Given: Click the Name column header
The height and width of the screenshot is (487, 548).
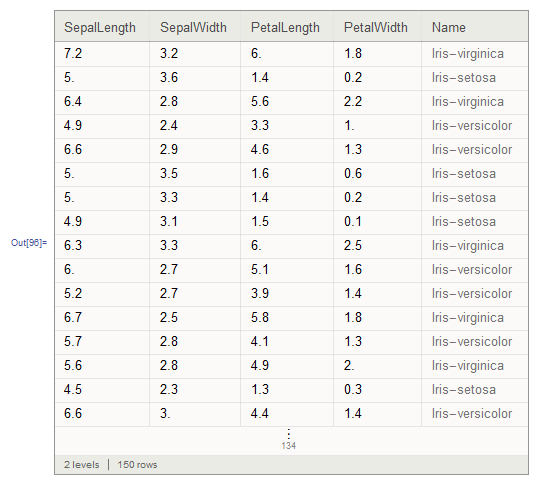Looking at the screenshot, I should tap(449, 27).
